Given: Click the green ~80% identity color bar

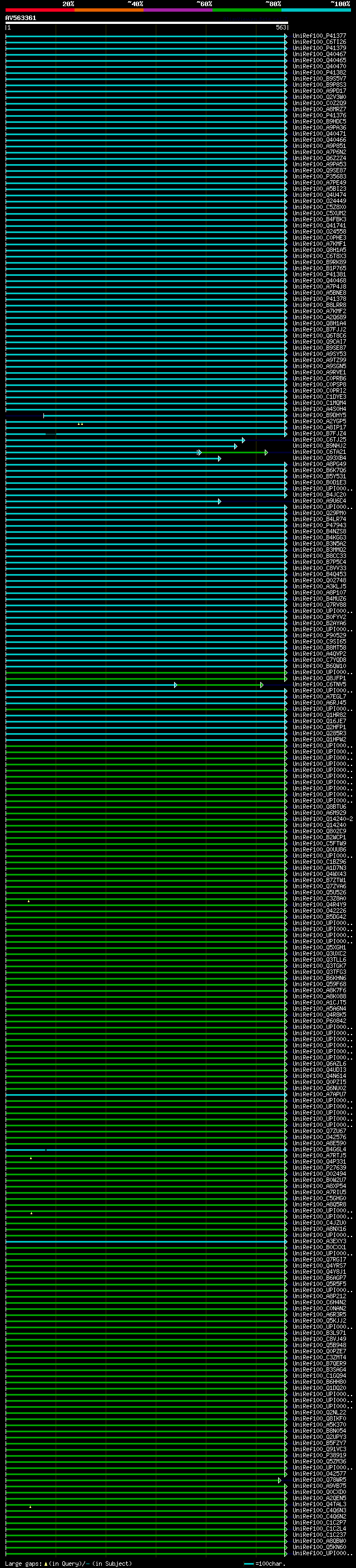Looking at the screenshot, I should point(247,10).
